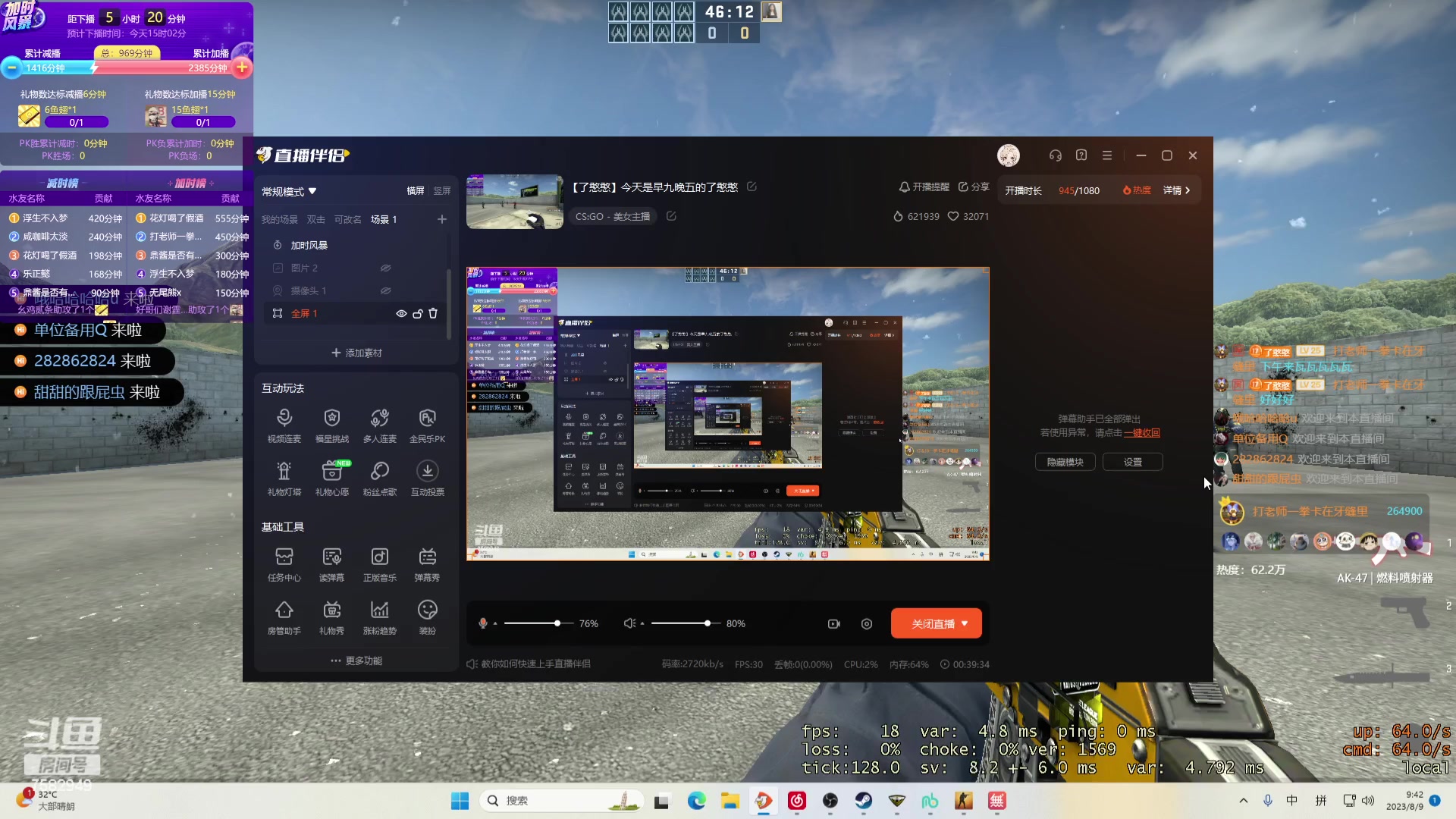Viewport: 1456px width, 819px height.
Task: Select 全屏 1 source row
Action: pos(355,313)
